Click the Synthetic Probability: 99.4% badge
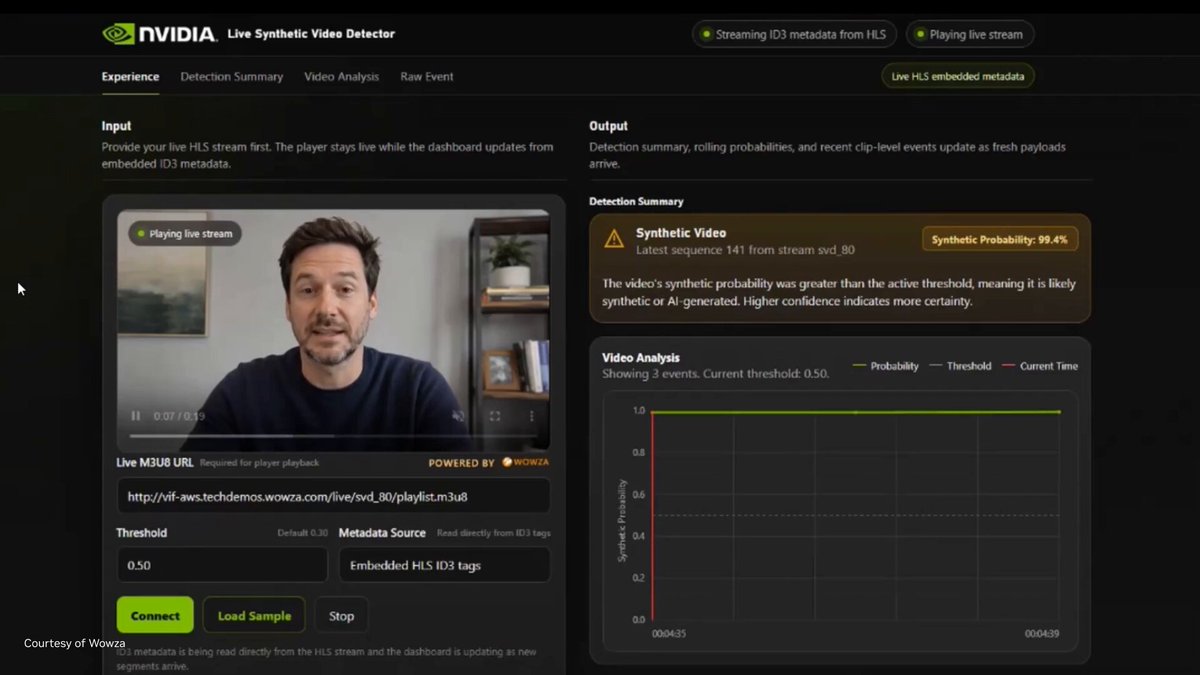 click(1000, 240)
